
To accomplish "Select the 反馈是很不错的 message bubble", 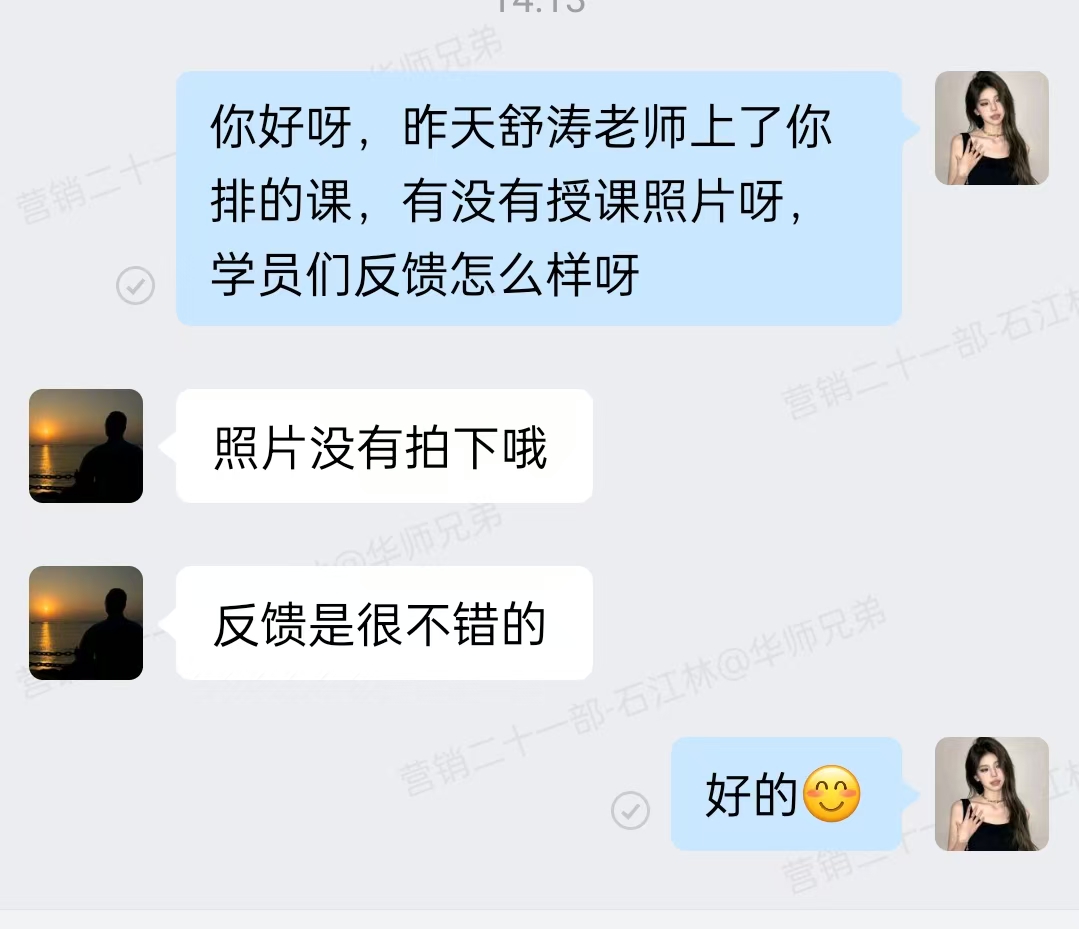I will pyautogui.click(x=385, y=623).
